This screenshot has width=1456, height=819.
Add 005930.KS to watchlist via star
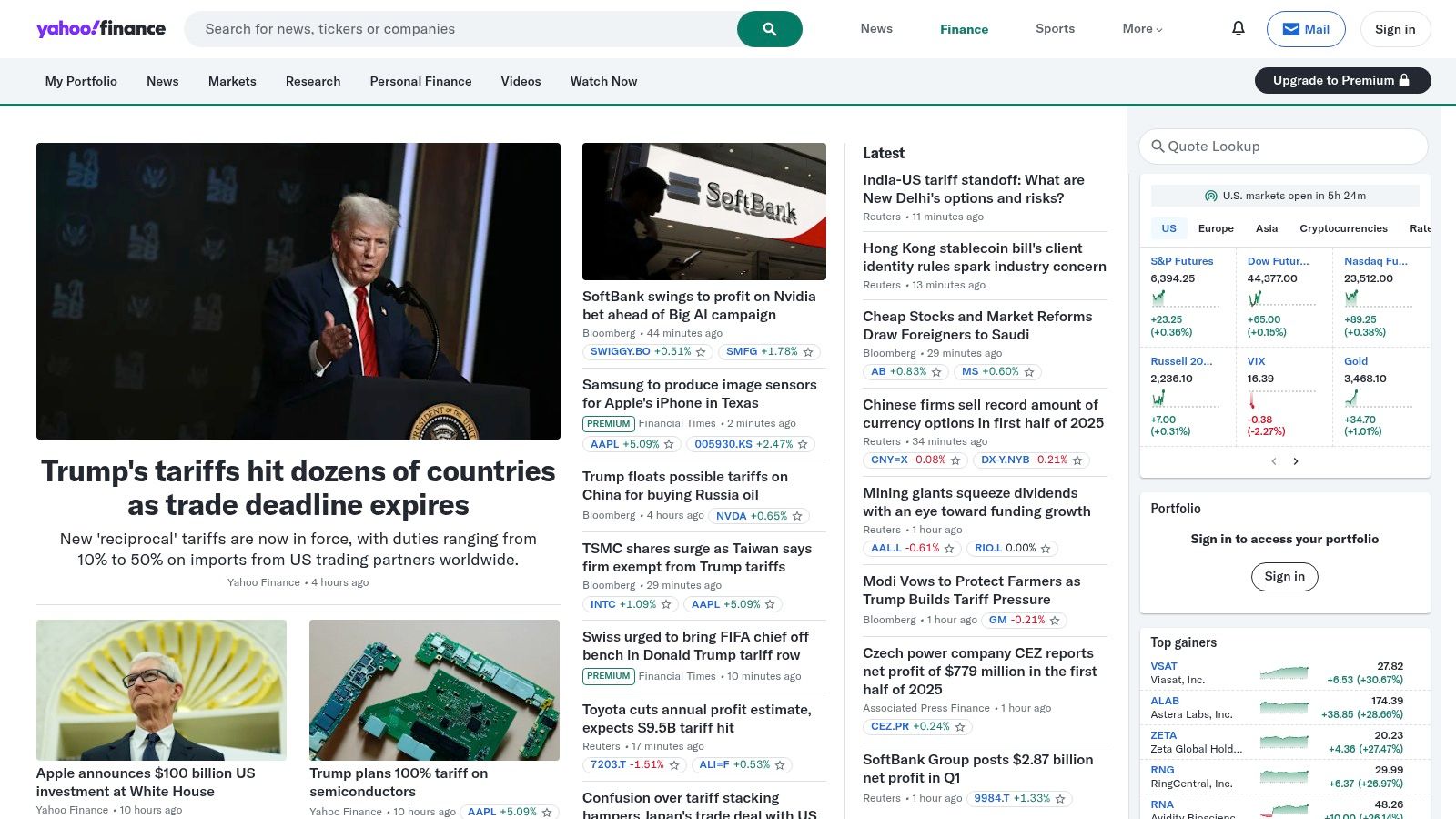(x=803, y=445)
